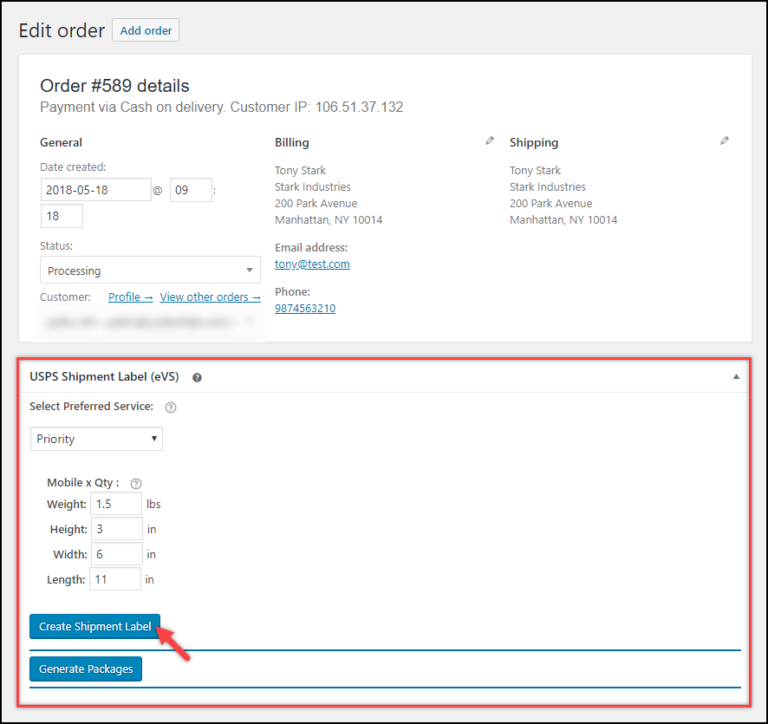Click the Length input field
The image size is (768, 724).
click(116, 579)
